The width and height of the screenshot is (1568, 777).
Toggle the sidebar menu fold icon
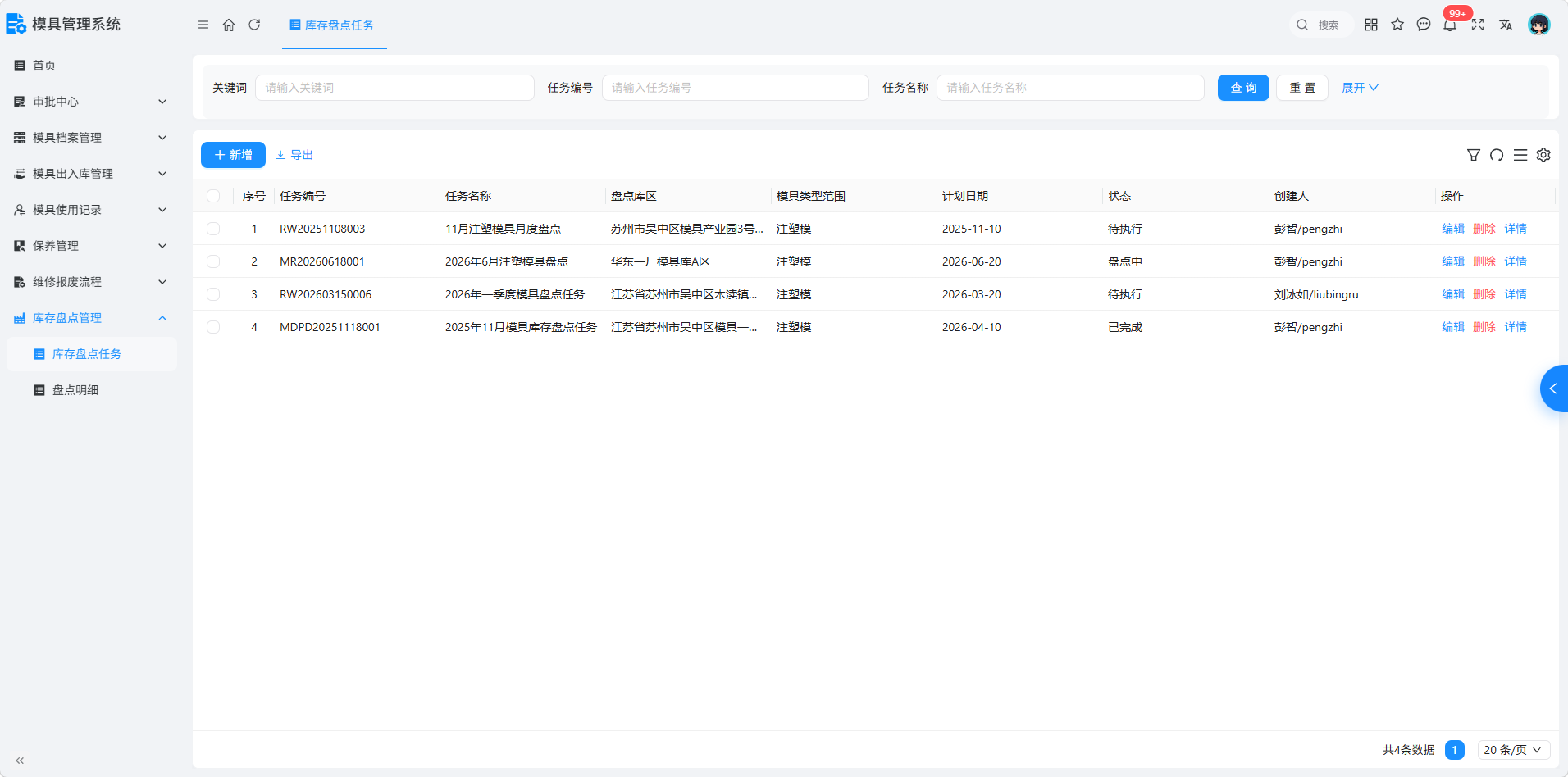[x=203, y=25]
